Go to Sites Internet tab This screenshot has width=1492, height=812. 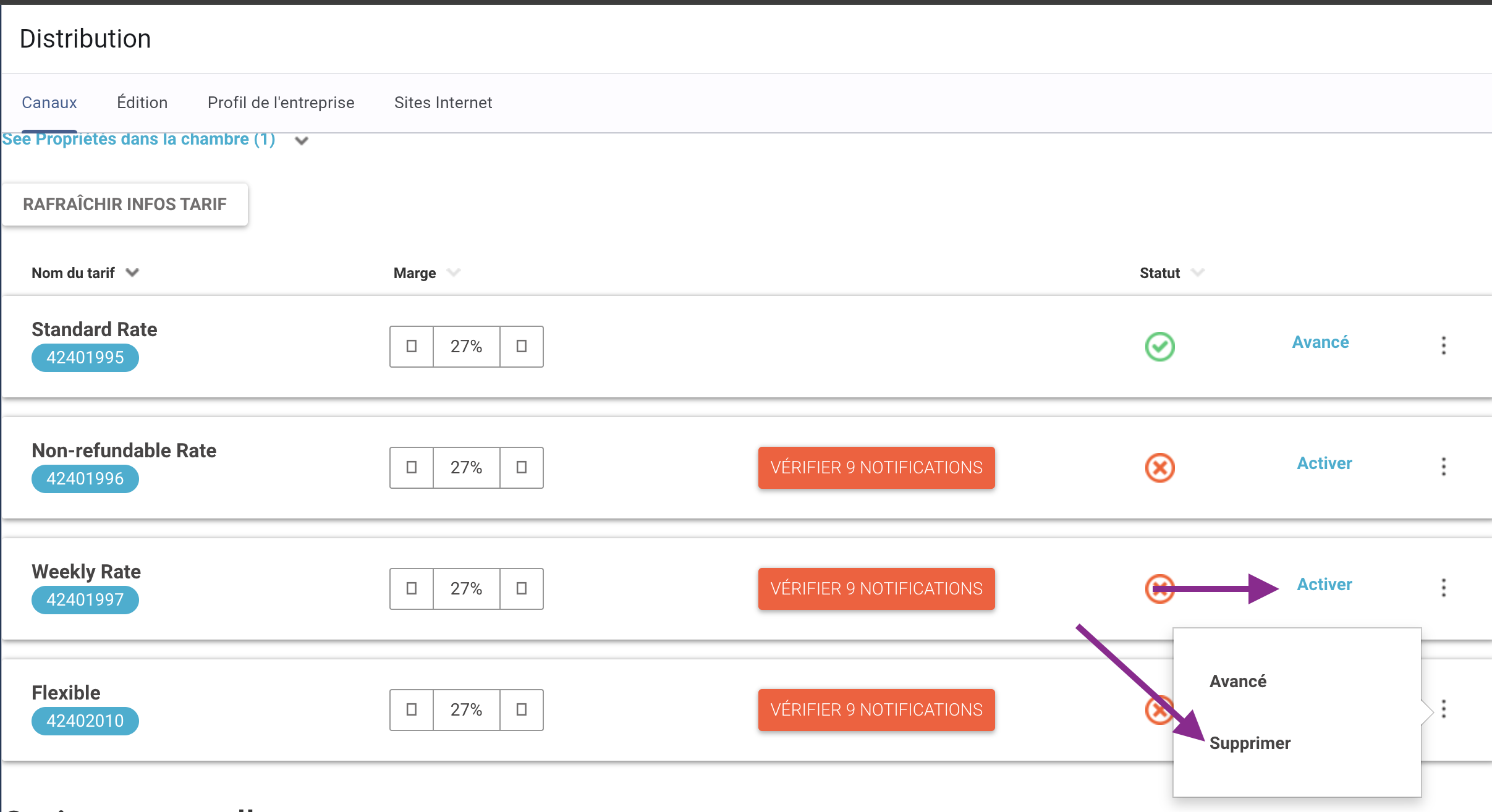coord(443,103)
